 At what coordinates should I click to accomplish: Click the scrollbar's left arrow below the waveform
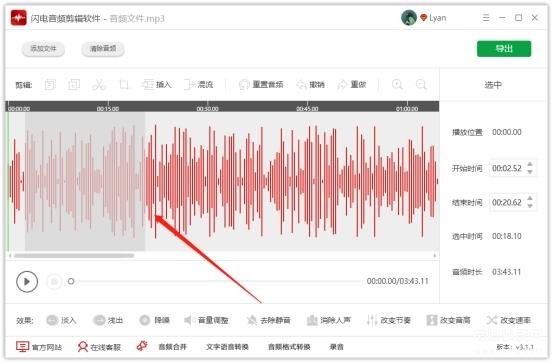coord(10,255)
